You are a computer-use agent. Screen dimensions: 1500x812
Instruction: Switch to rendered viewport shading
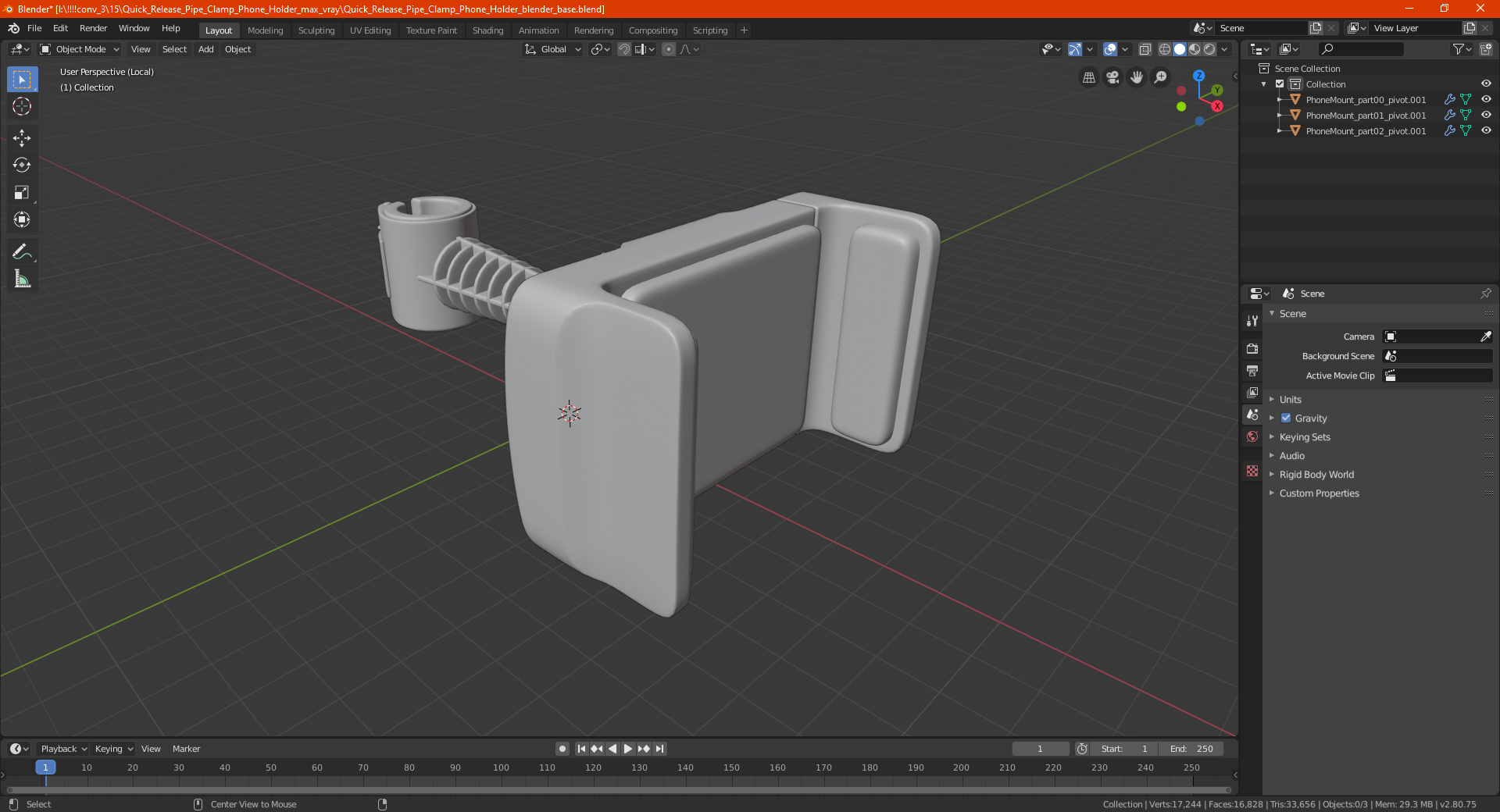pyautogui.click(x=1209, y=49)
